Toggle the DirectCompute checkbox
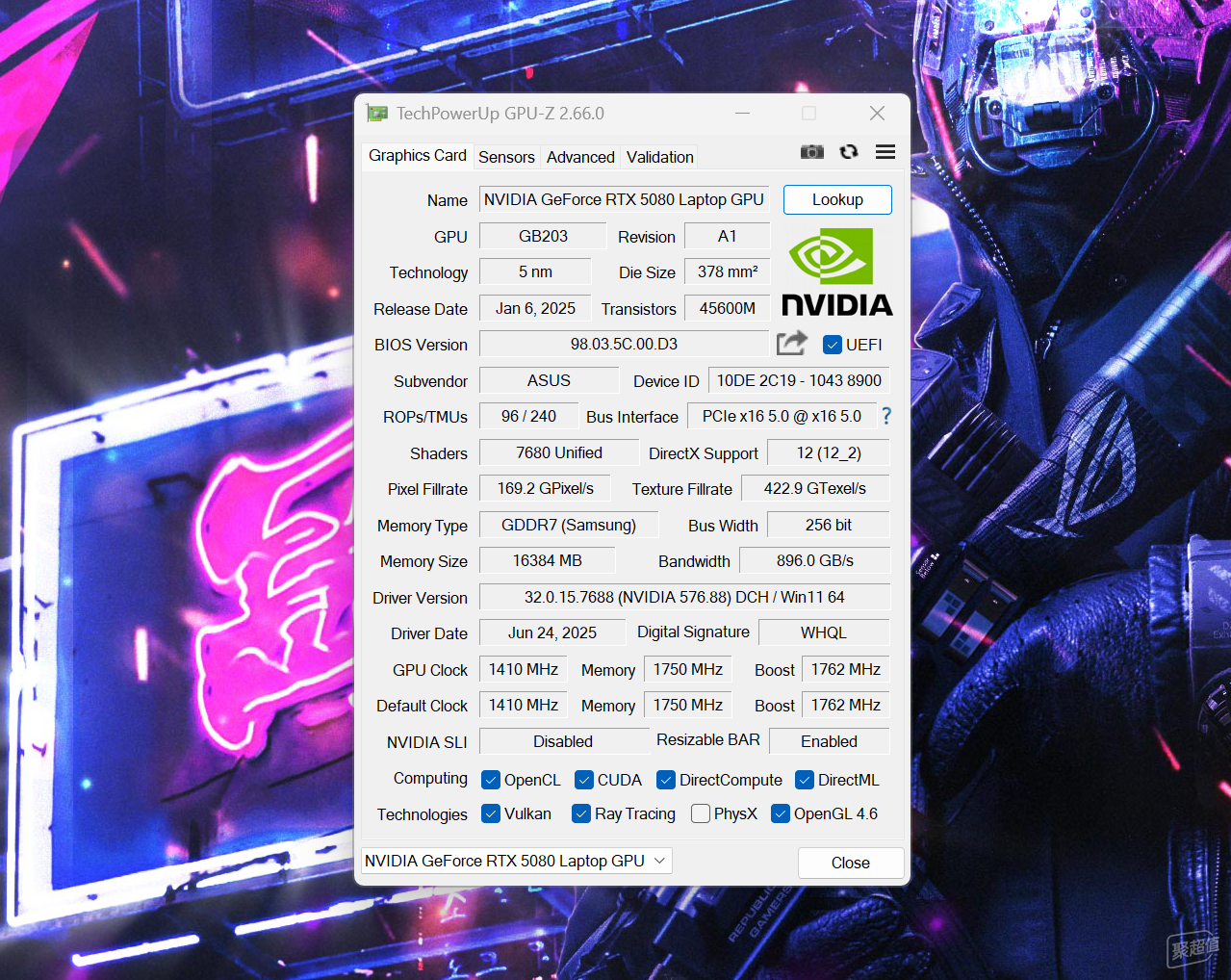The width and height of the screenshot is (1231, 980). click(666, 780)
